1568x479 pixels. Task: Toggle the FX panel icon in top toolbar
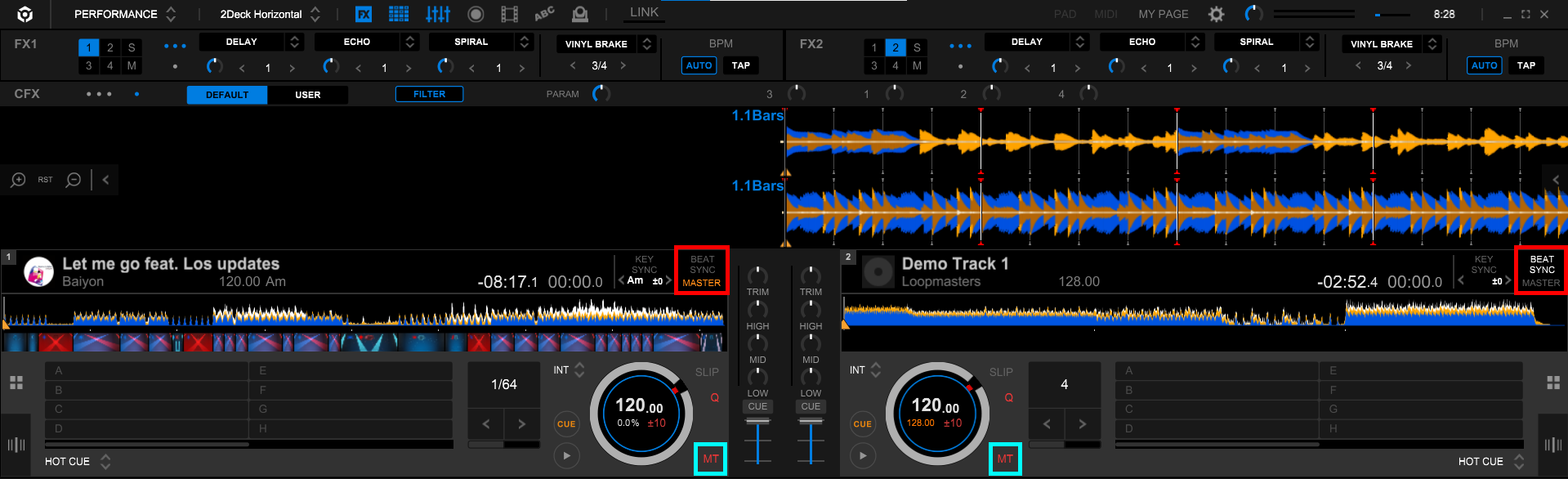[364, 14]
